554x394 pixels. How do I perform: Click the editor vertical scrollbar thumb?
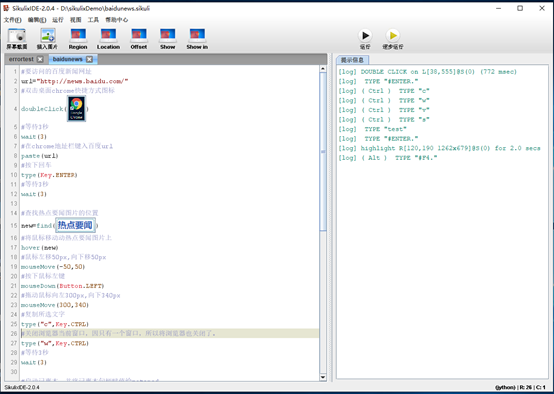tap(323, 152)
